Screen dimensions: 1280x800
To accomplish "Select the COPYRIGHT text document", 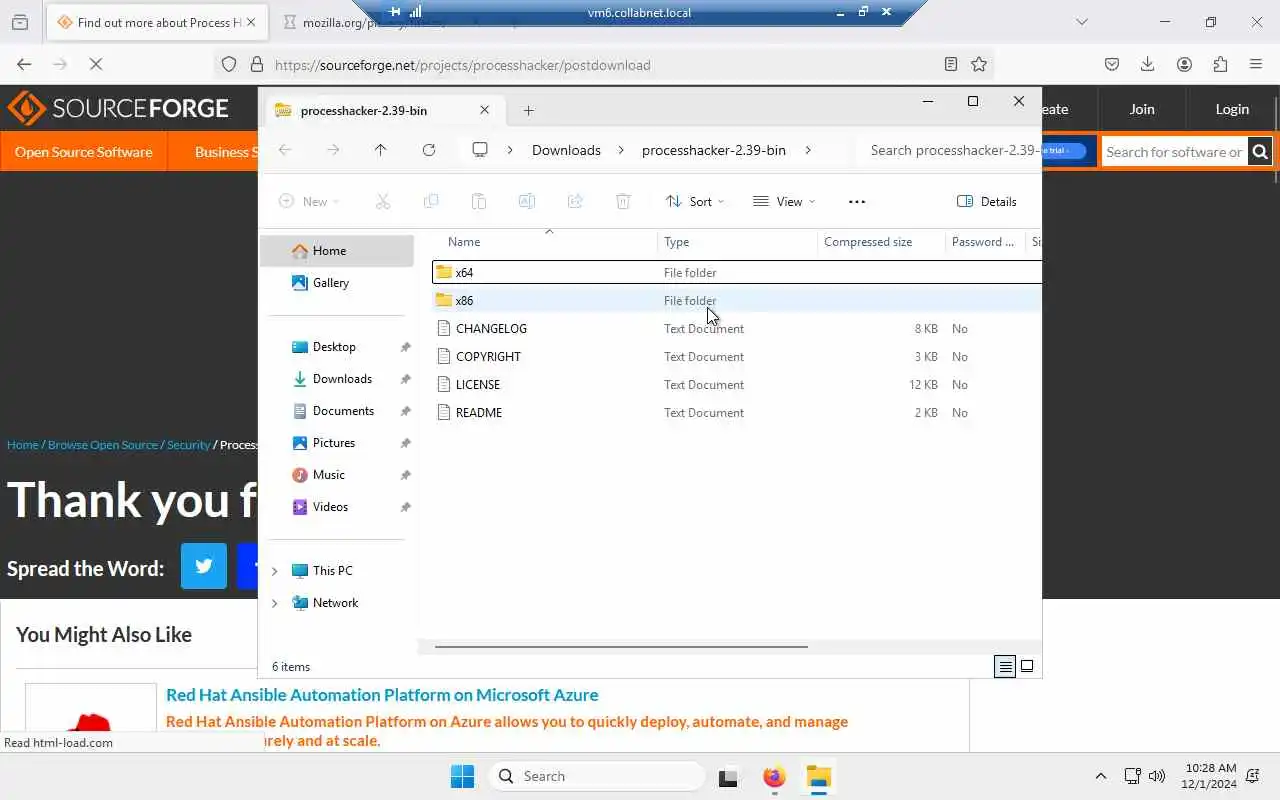I will 737,356.
